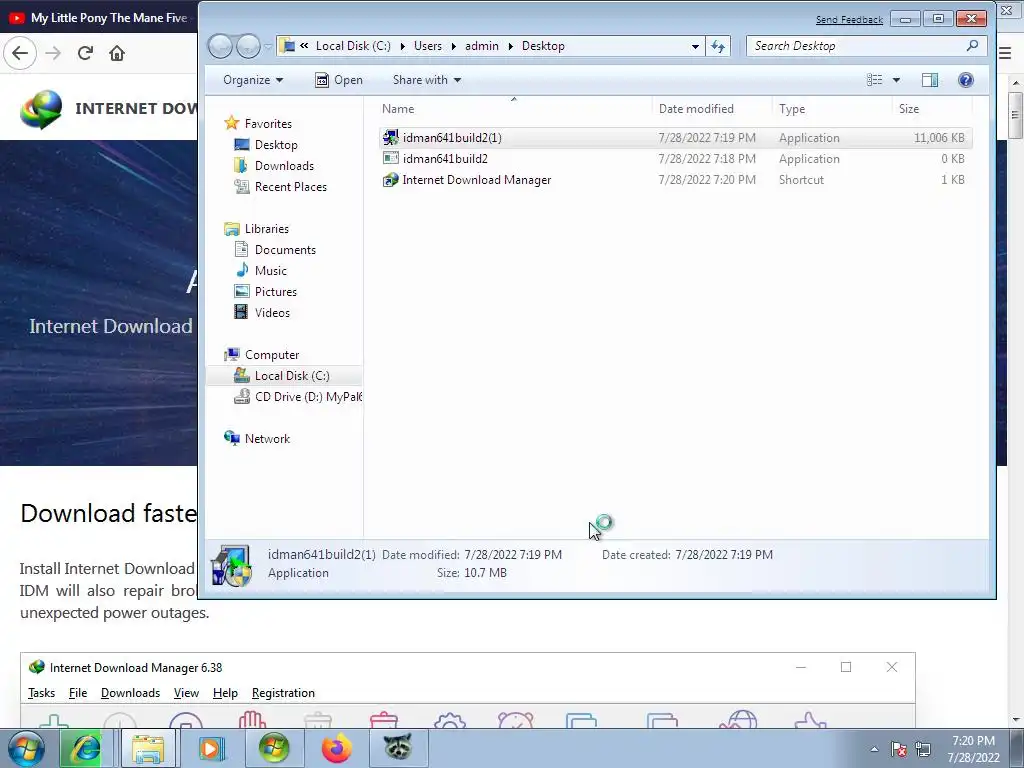This screenshot has width=1024, height=768.
Task: Click the Users breadcrumb segment
Action: pyautogui.click(x=428, y=46)
